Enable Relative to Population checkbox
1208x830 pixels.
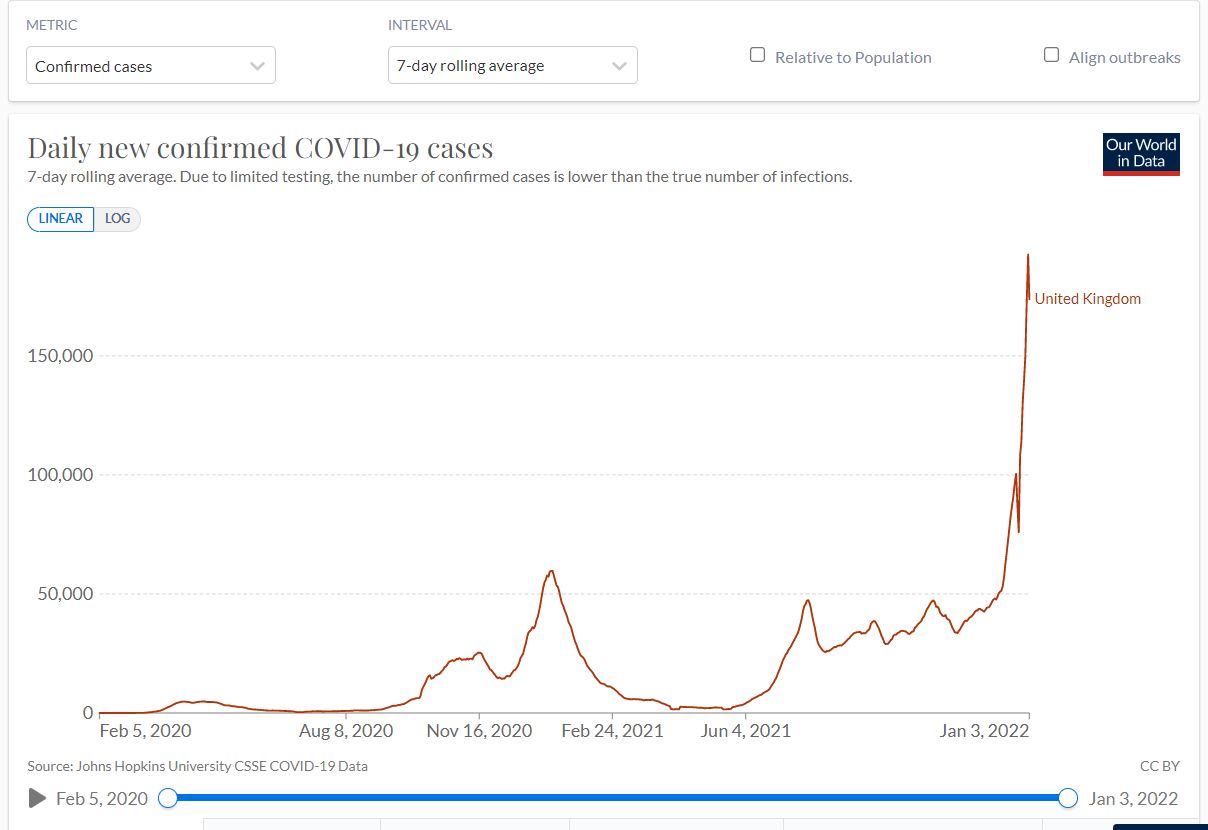(x=758, y=56)
